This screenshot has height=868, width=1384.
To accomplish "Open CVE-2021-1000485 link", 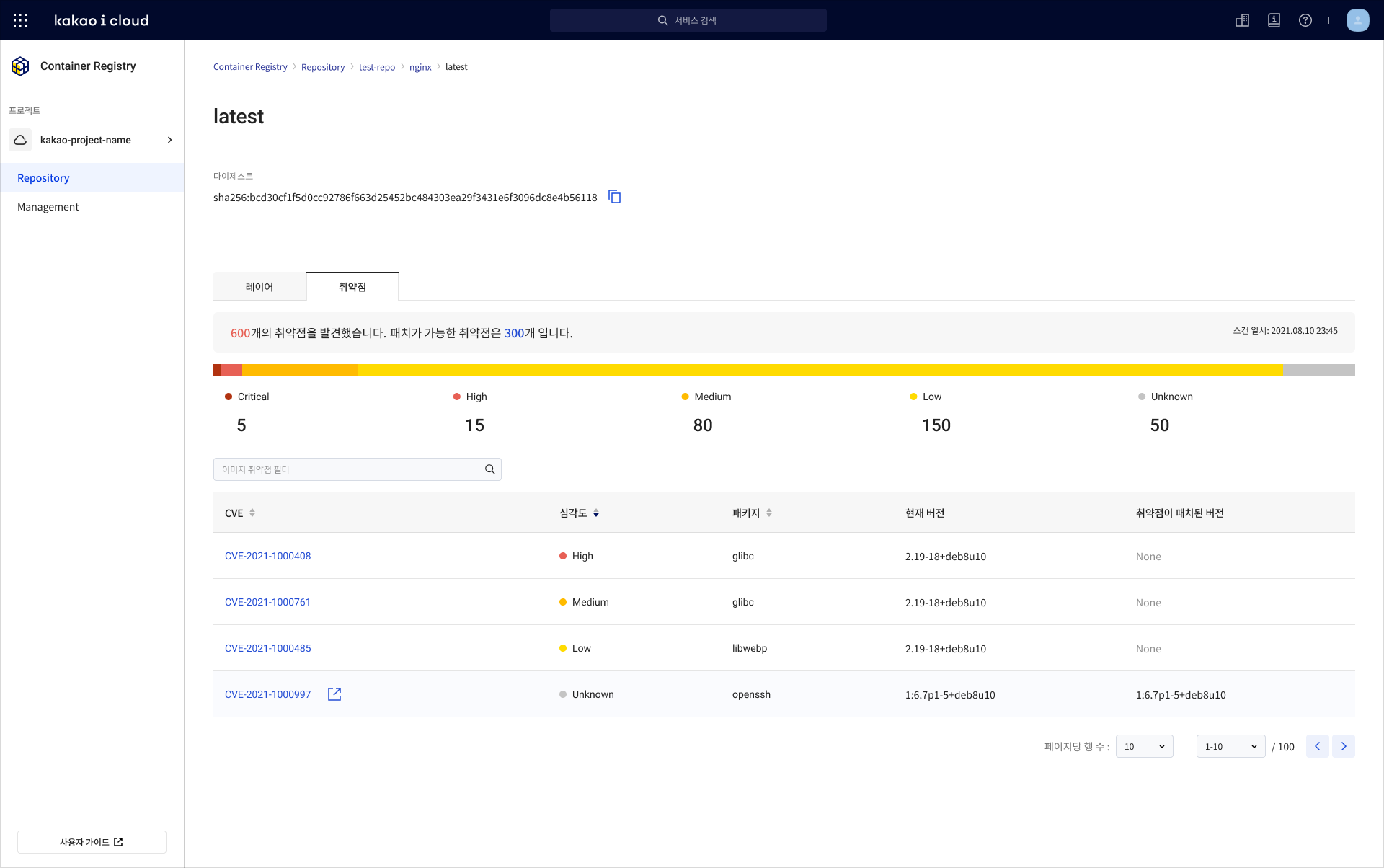I will point(268,648).
